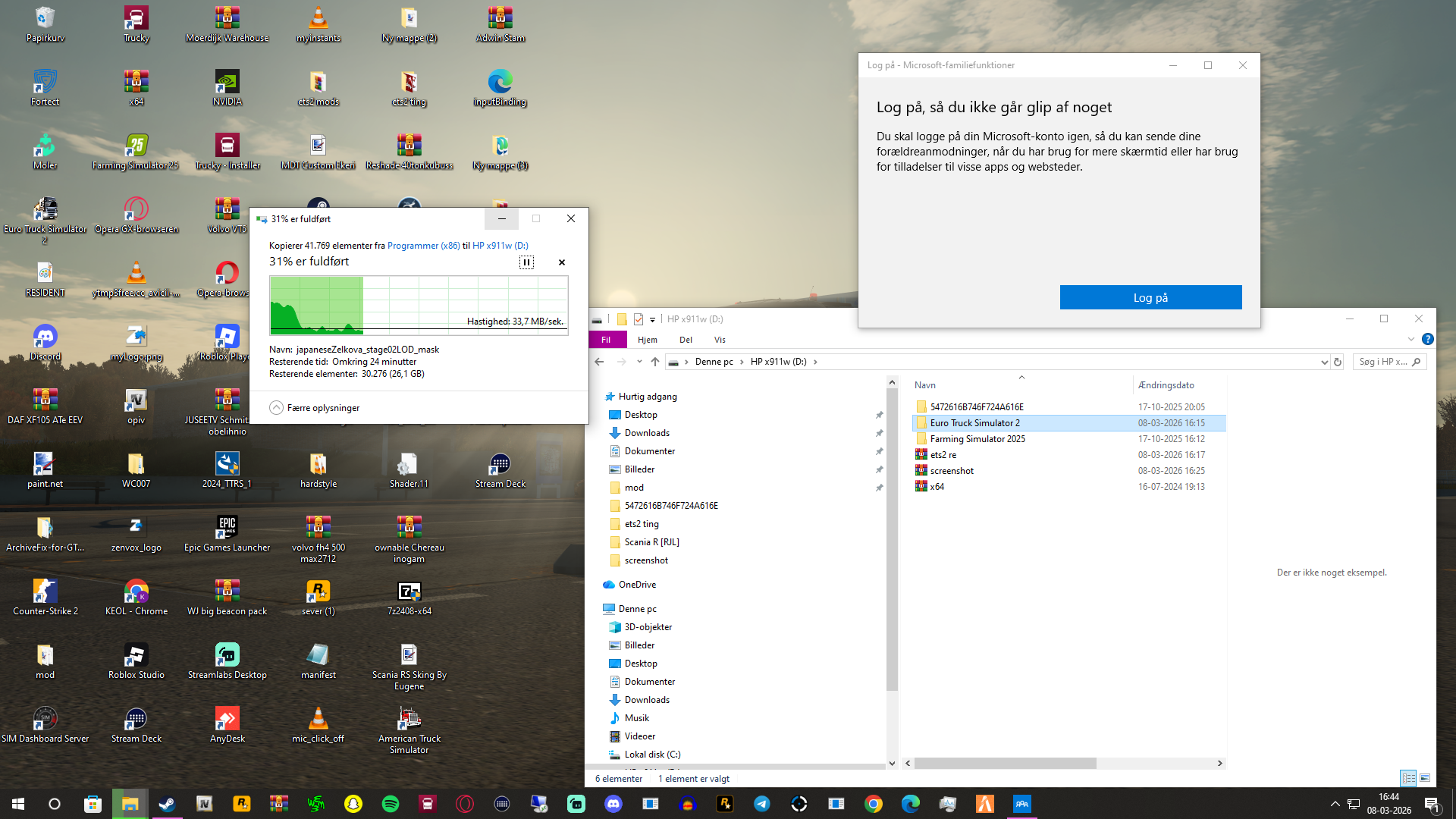The width and height of the screenshot is (1456, 819).
Task: Switch to details view mode
Action: pyautogui.click(x=1408, y=778)
